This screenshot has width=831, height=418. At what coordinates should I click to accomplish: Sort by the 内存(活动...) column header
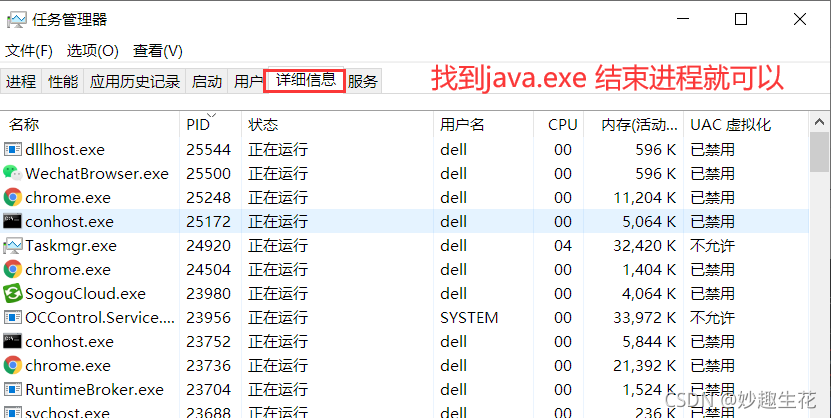(x=633, y=124)
